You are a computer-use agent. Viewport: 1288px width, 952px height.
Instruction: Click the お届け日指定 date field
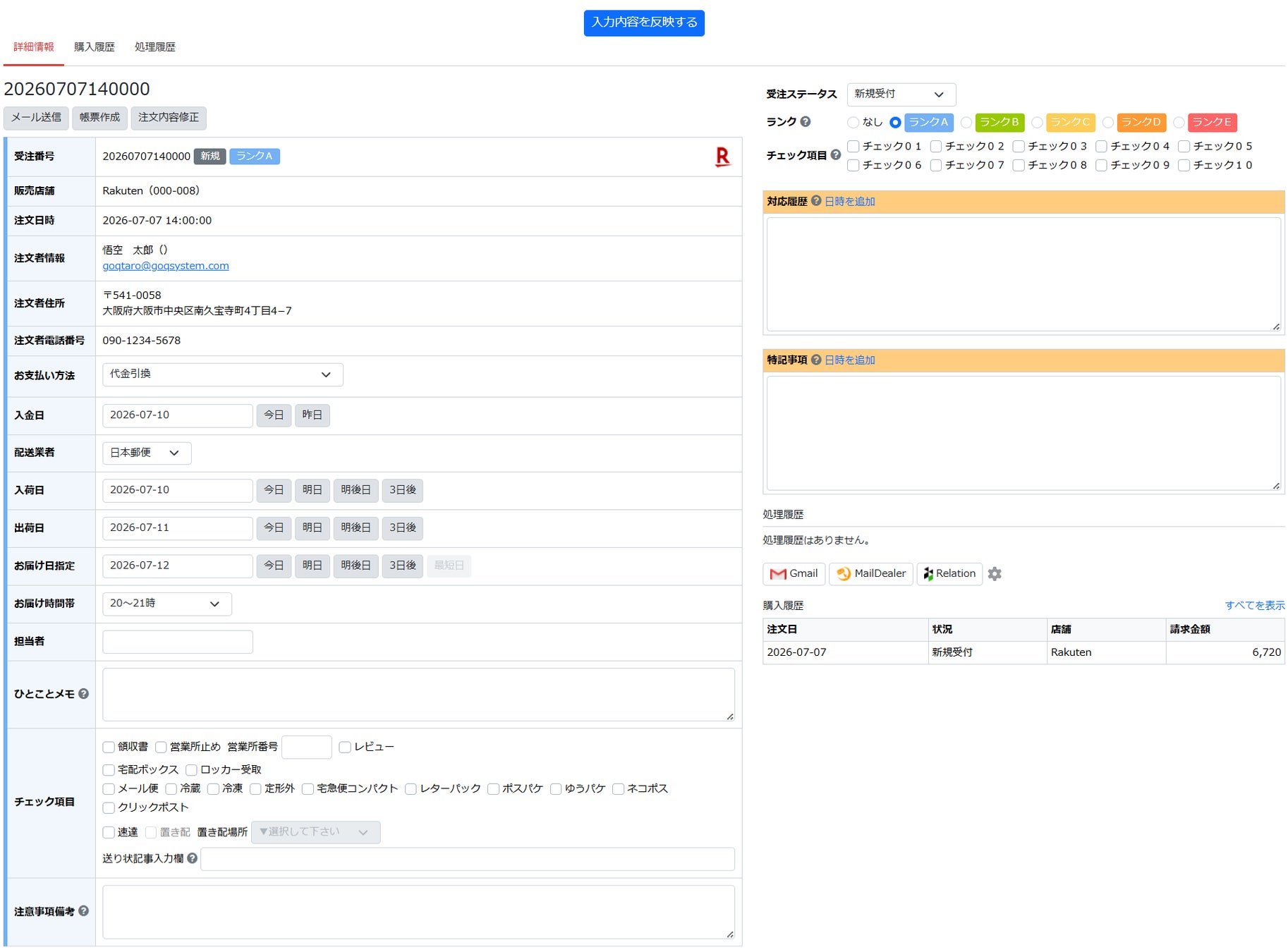pyautogui.click(x=178, y=566)
